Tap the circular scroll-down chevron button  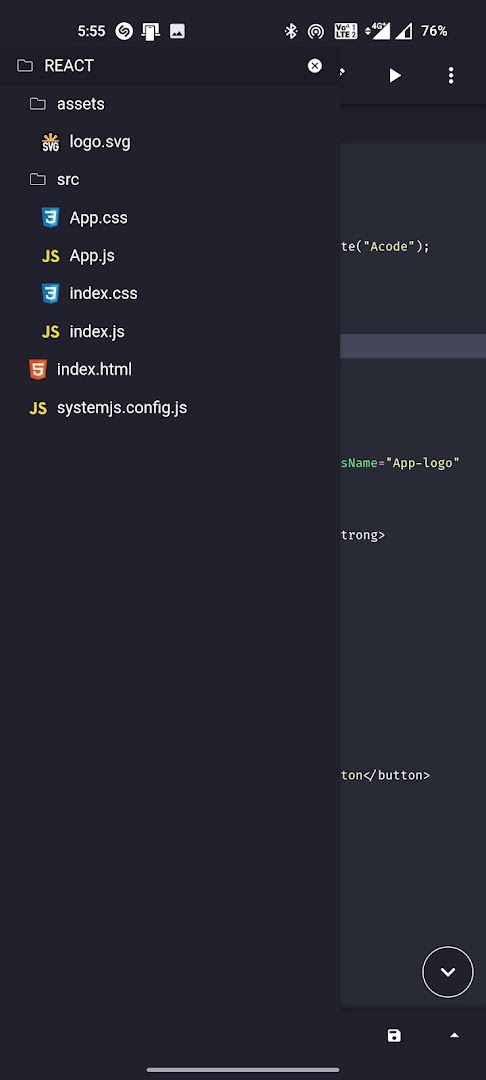click(447, 972)
